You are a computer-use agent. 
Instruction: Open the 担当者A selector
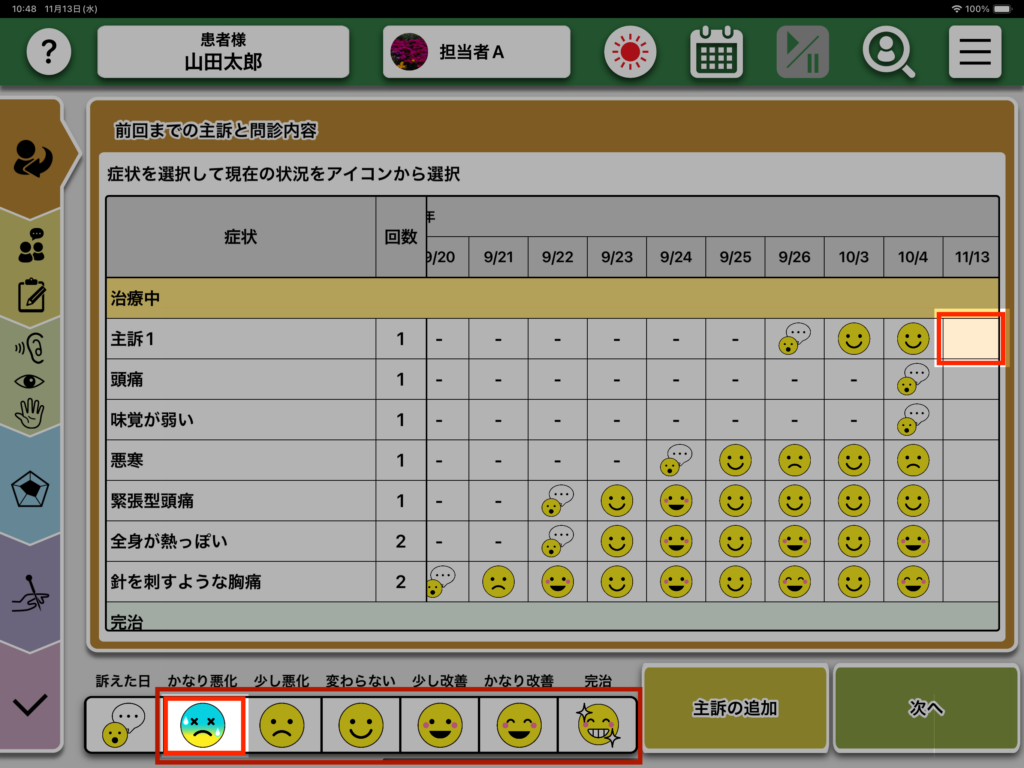tap(476, 52)
